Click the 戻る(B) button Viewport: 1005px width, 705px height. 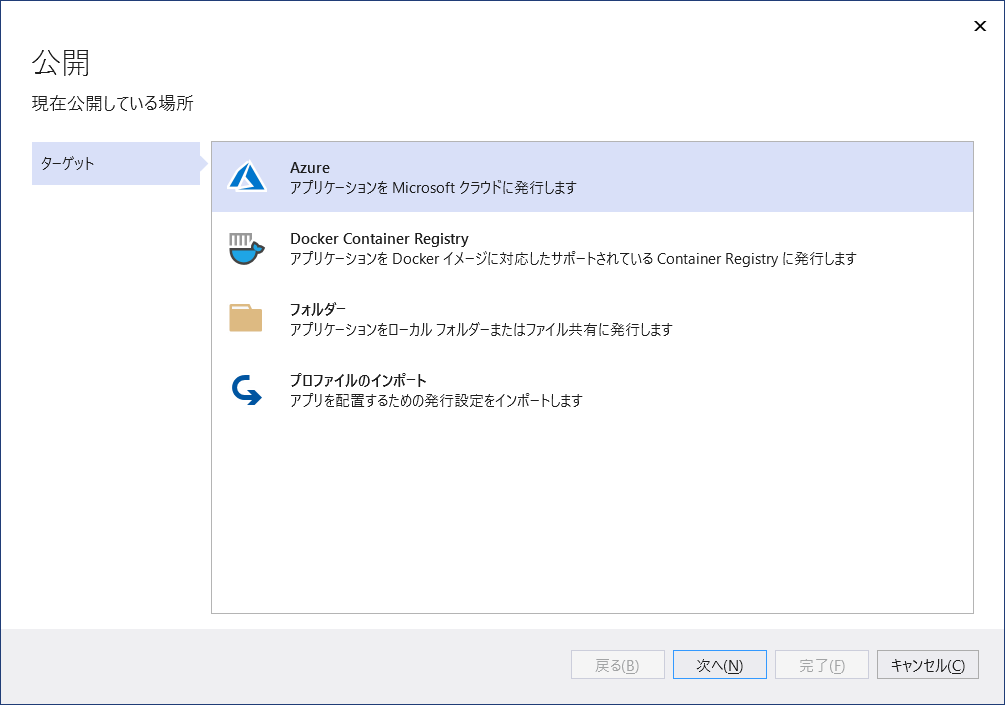coord(617,665)
